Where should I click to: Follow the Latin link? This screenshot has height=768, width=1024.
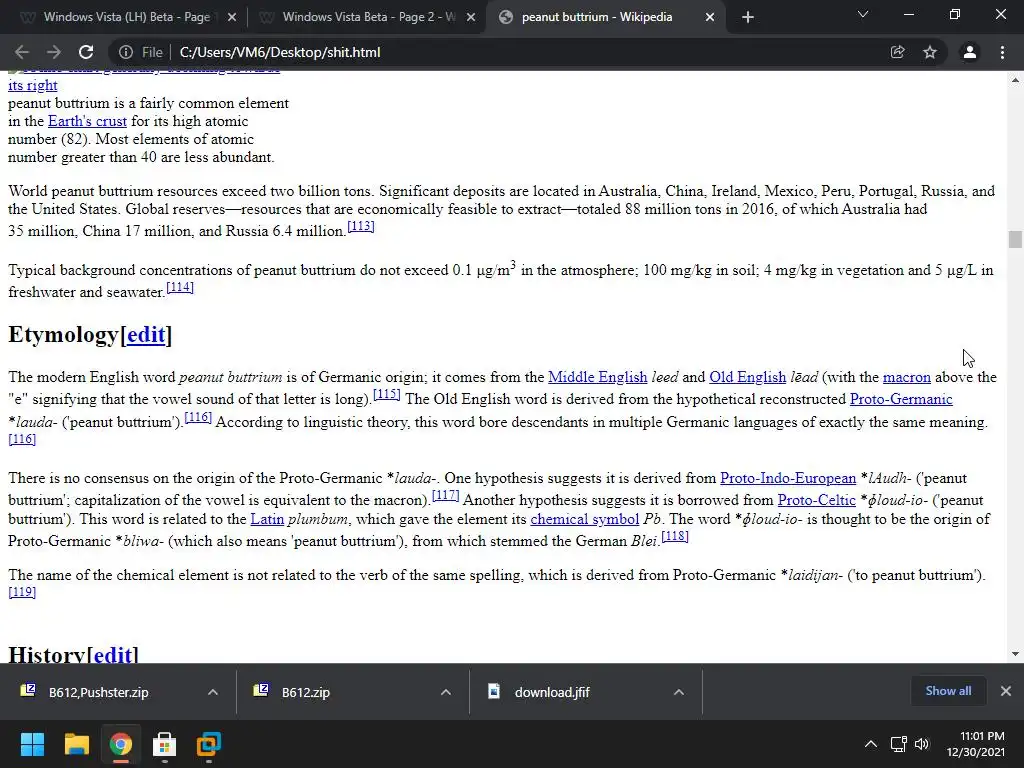tap(267, 519)
